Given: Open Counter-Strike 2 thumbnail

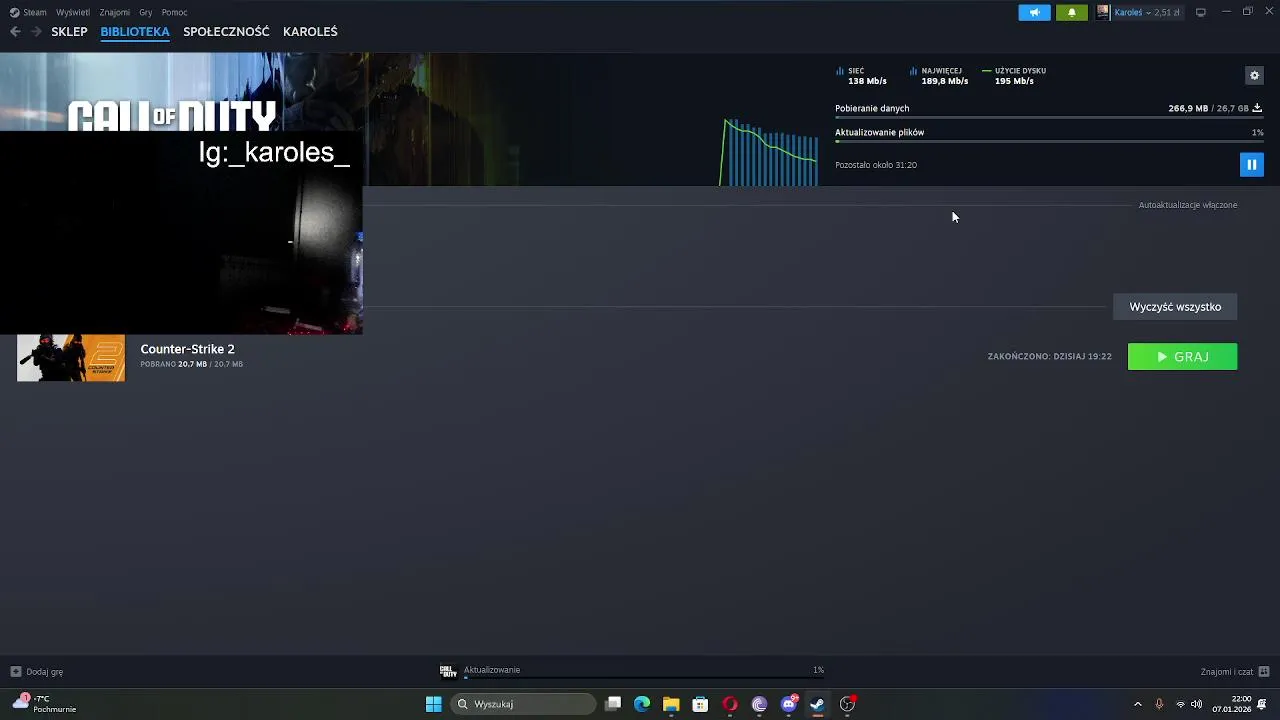Looking at the screenshot, I should click(71, 358).
